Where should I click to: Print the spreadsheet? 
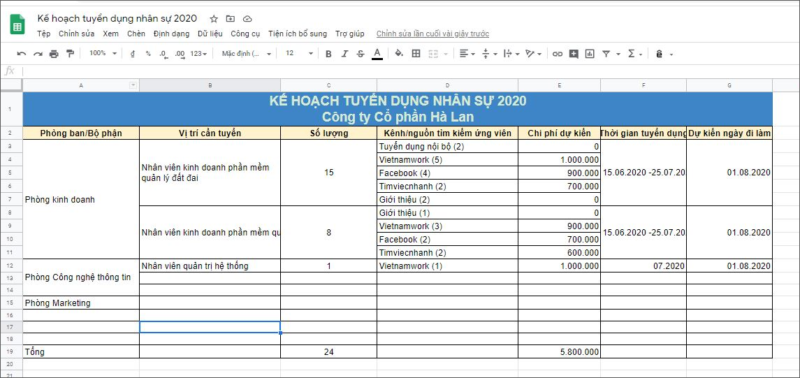point(54,54)
